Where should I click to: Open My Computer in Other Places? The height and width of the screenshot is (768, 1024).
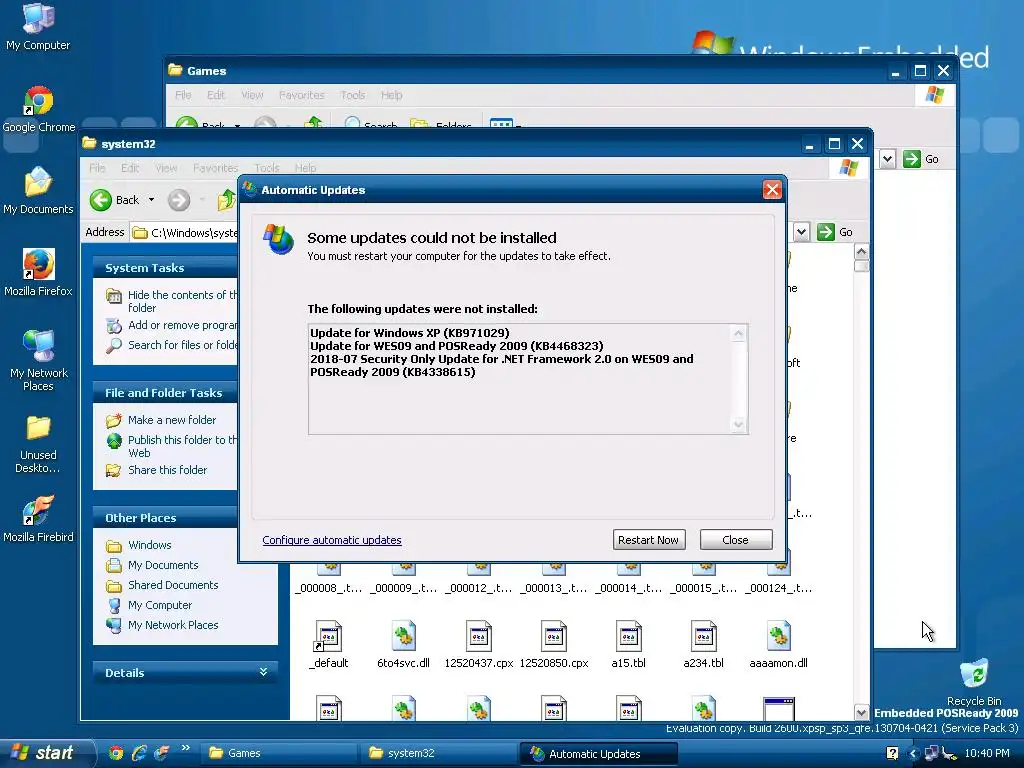pyautogui.click(x=160, y=605)
